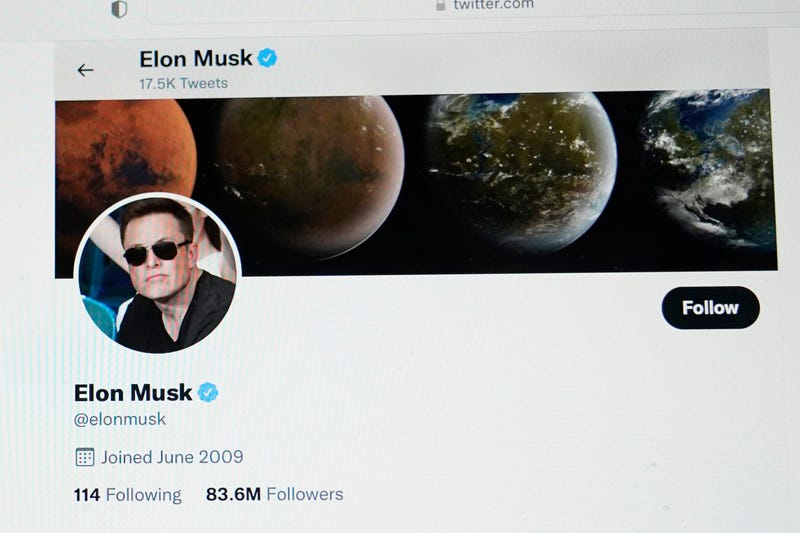The width and height of the screenshot is (800, 533).
Task: Click the 17.5K Tweets count
Action: coord(184,83)
